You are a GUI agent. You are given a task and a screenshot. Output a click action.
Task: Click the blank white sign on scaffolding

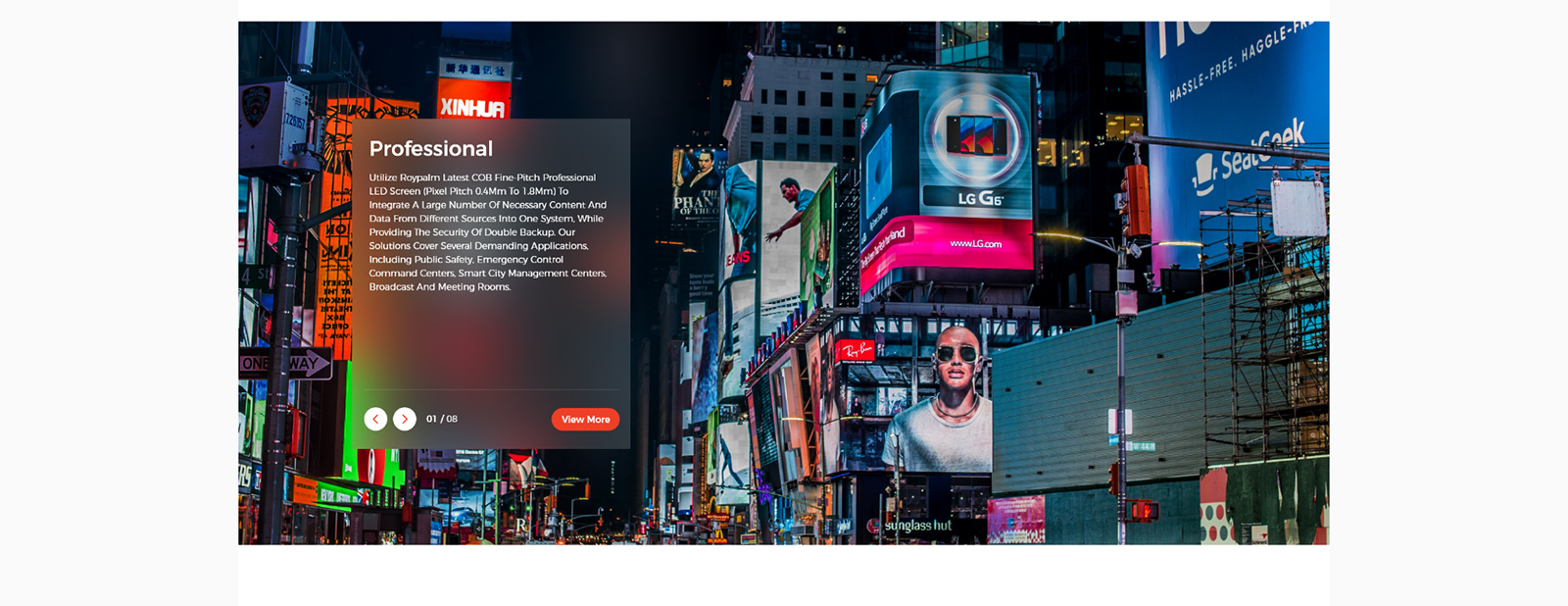coord(1298,208)
